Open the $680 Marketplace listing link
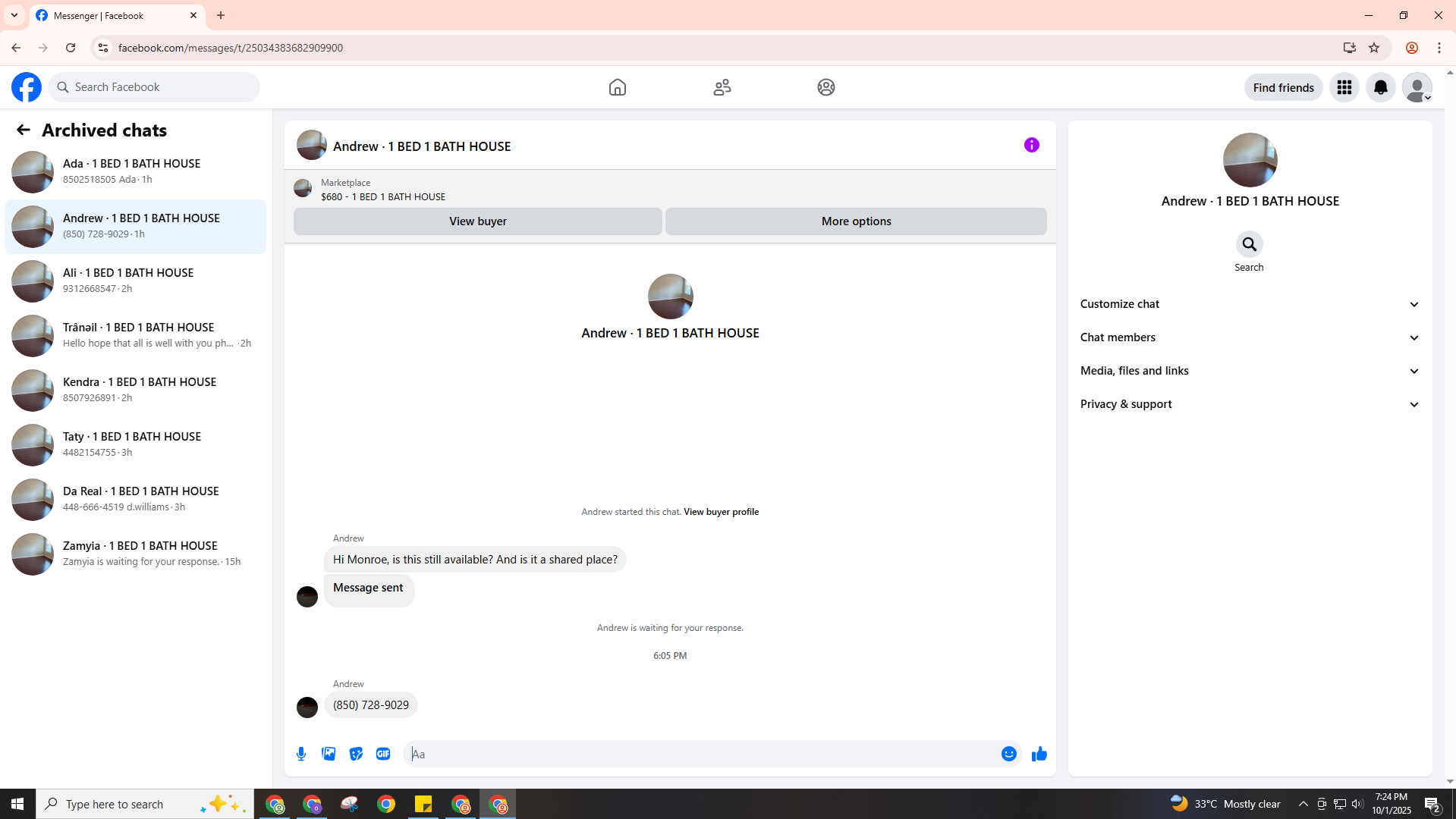This screenshot has width=1456, height=819. 383,196
